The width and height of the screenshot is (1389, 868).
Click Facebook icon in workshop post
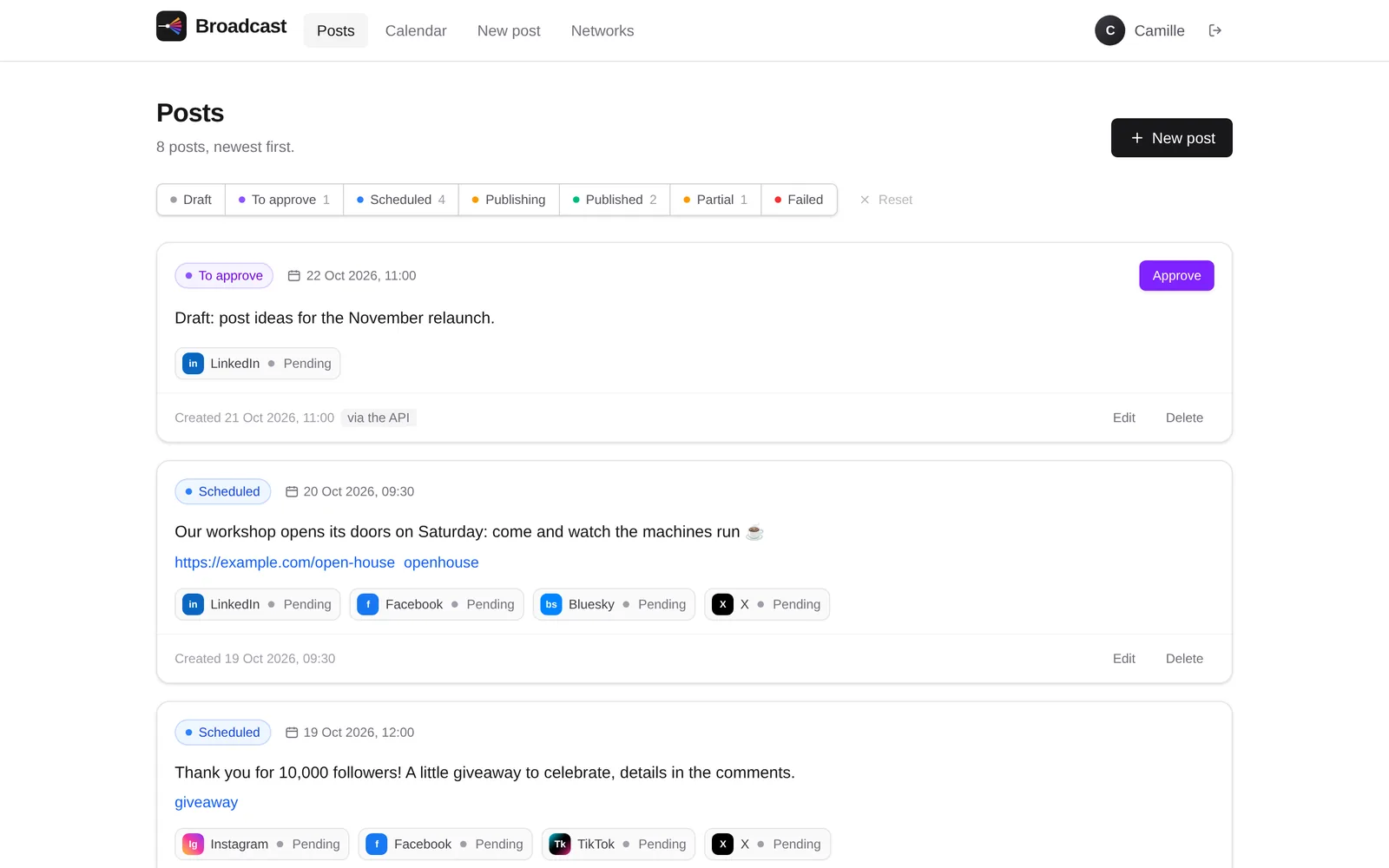point(368,604)
